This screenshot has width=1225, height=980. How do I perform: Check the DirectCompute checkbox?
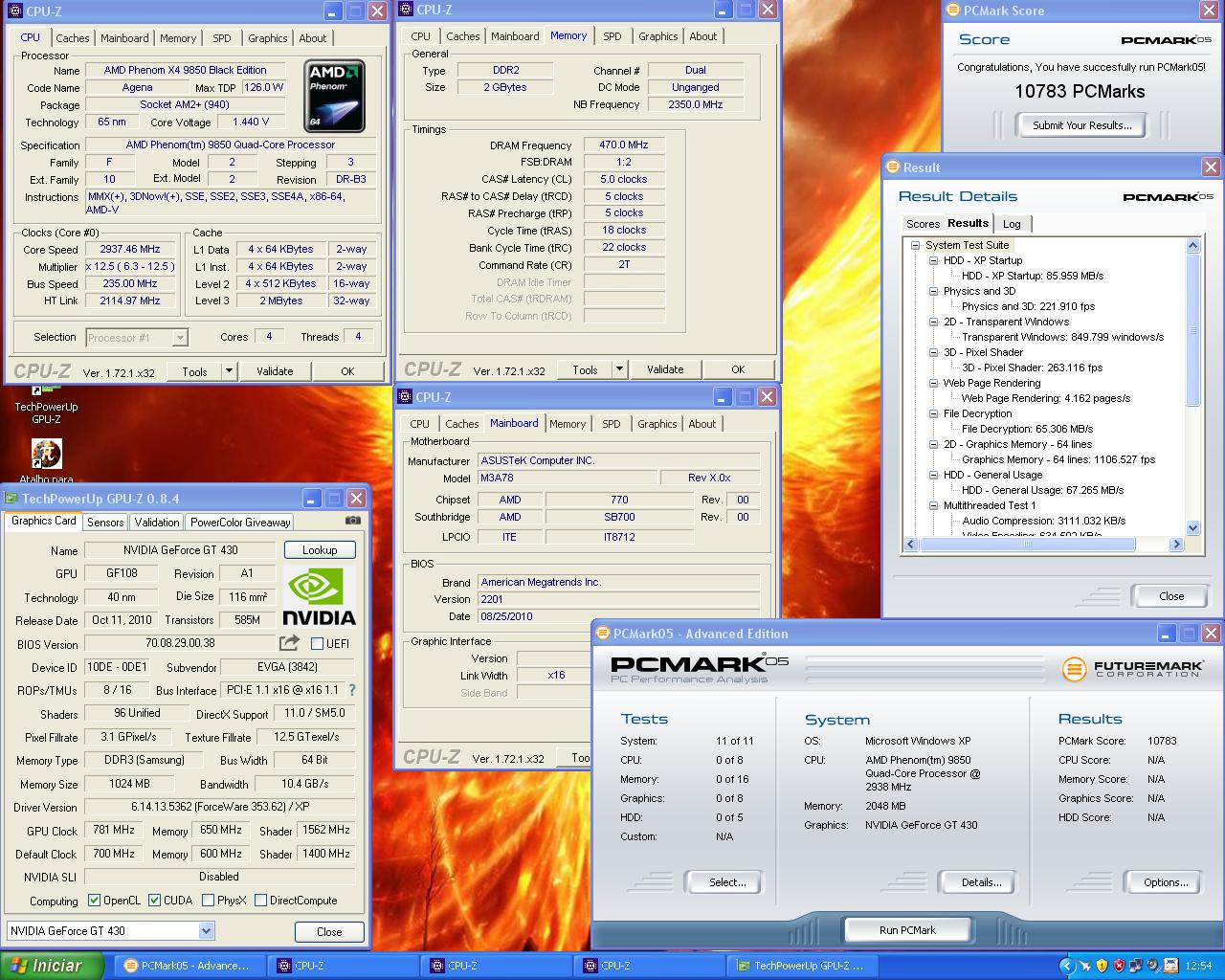click(260, 901)
